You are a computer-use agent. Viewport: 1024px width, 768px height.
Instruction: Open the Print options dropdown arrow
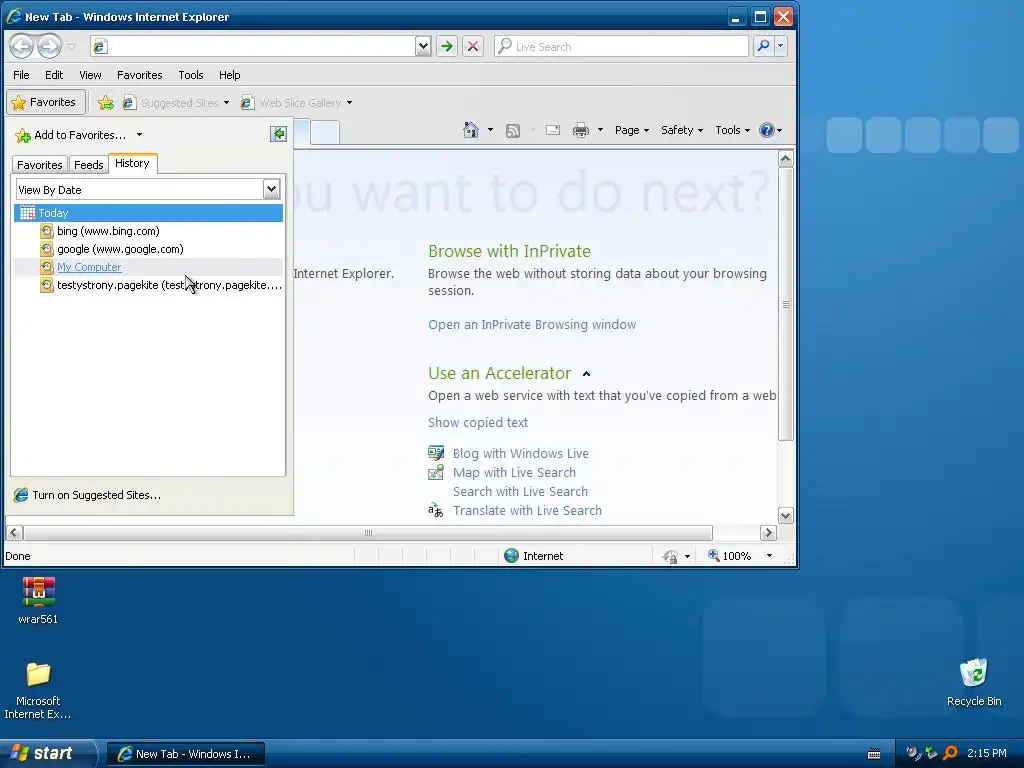point(600,130)
